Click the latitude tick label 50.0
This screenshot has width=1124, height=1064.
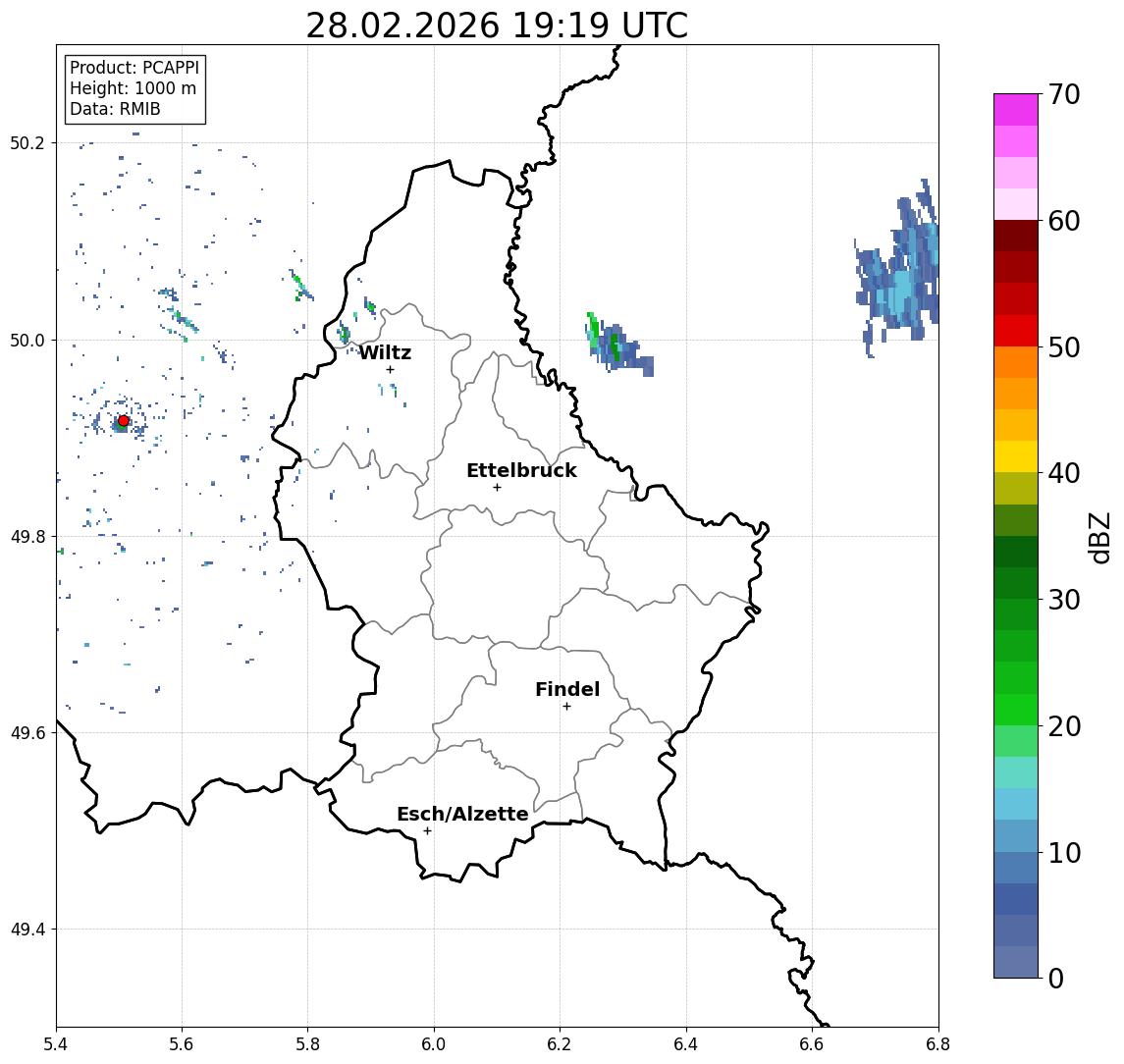27,340
